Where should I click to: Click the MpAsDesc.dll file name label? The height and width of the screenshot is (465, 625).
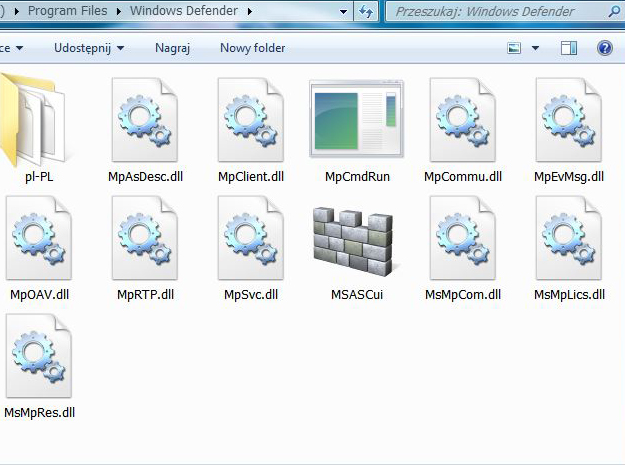point(145,177)
